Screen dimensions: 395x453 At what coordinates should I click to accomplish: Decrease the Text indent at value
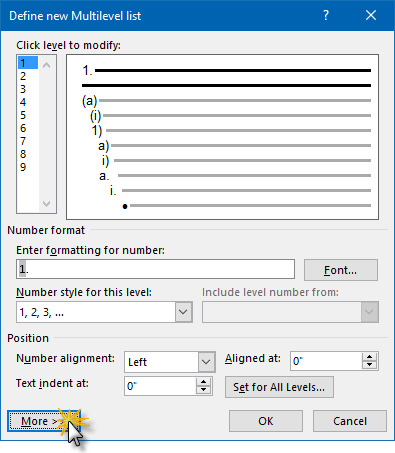204,390
